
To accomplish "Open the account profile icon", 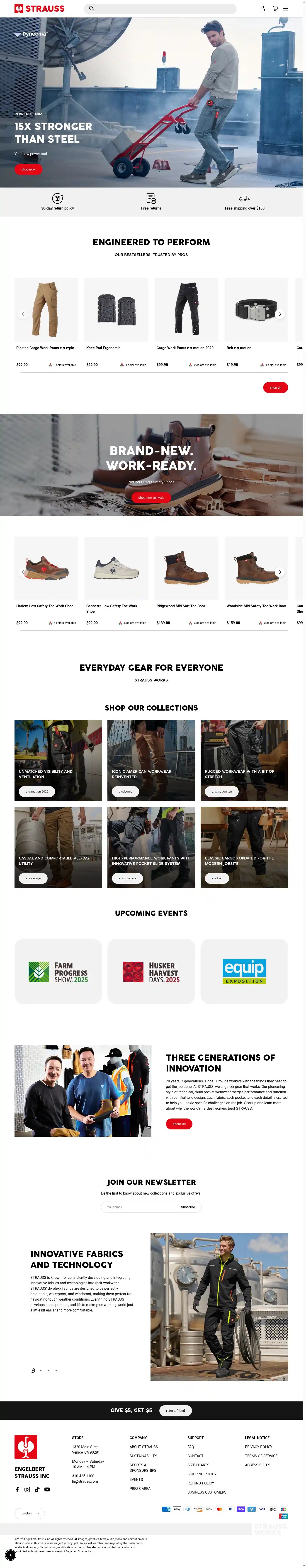I will point(263,9).
